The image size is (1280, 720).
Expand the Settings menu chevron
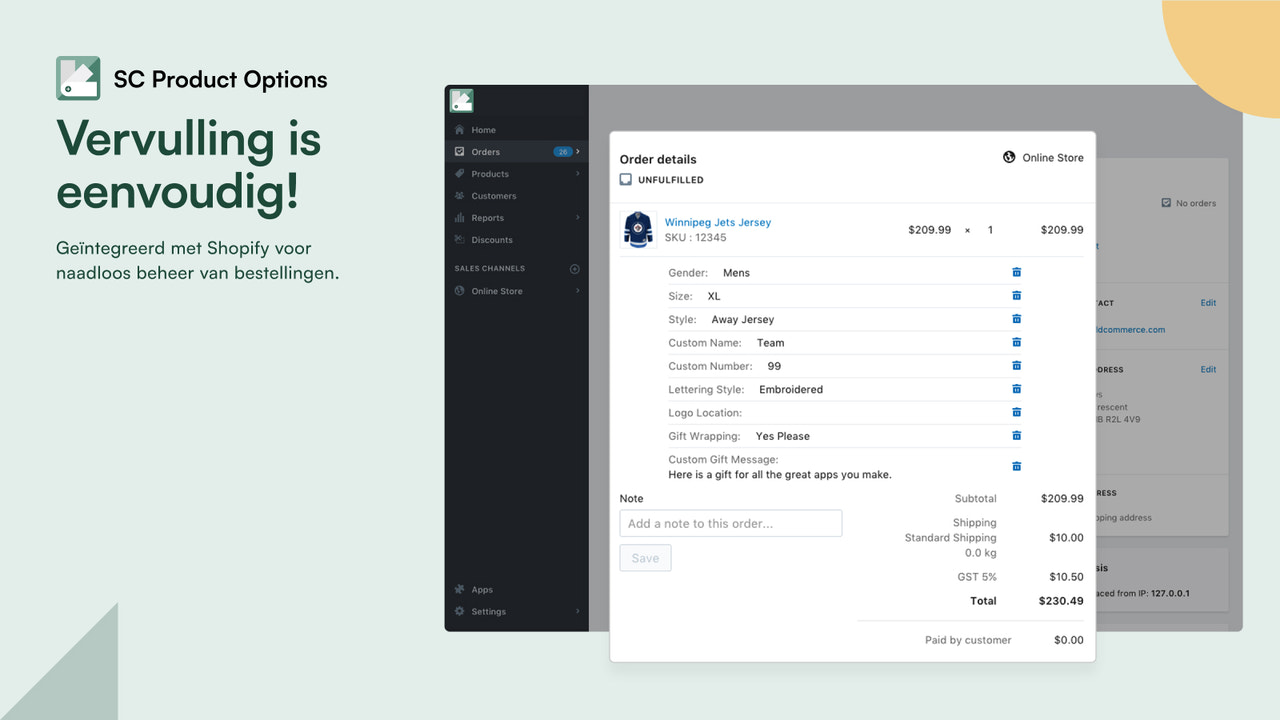point(578,612)
